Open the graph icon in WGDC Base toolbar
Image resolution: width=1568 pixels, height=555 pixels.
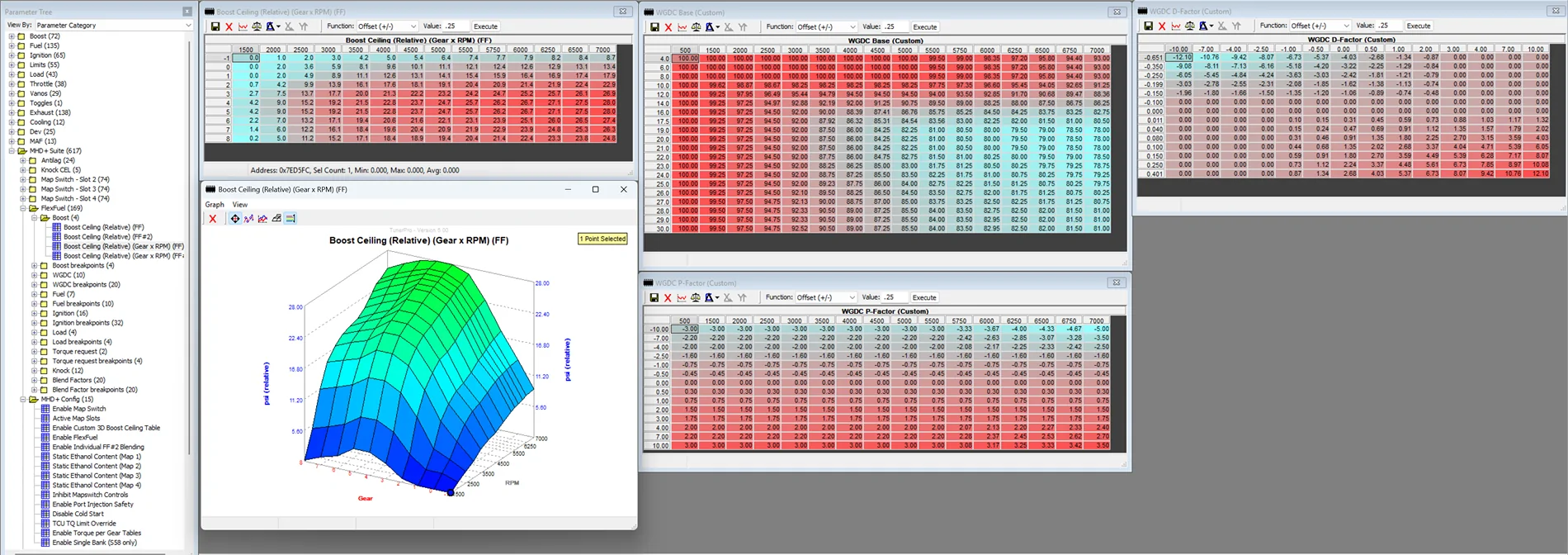(x=682, y=27)
